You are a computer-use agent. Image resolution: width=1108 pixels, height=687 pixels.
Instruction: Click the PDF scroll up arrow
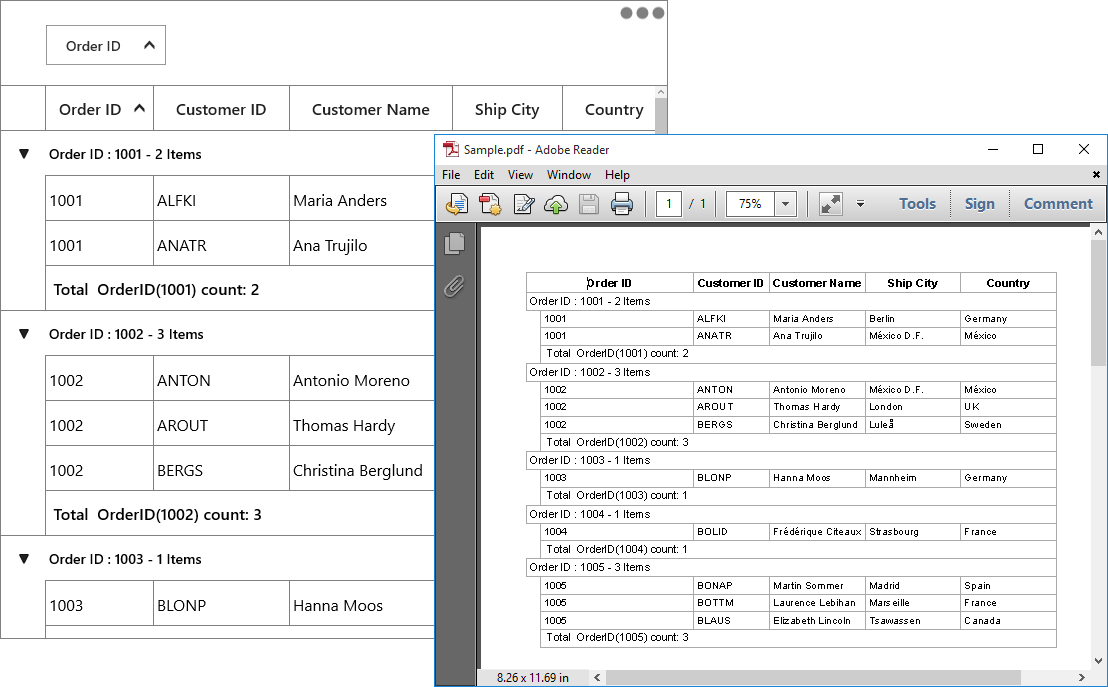point(1098,232)
